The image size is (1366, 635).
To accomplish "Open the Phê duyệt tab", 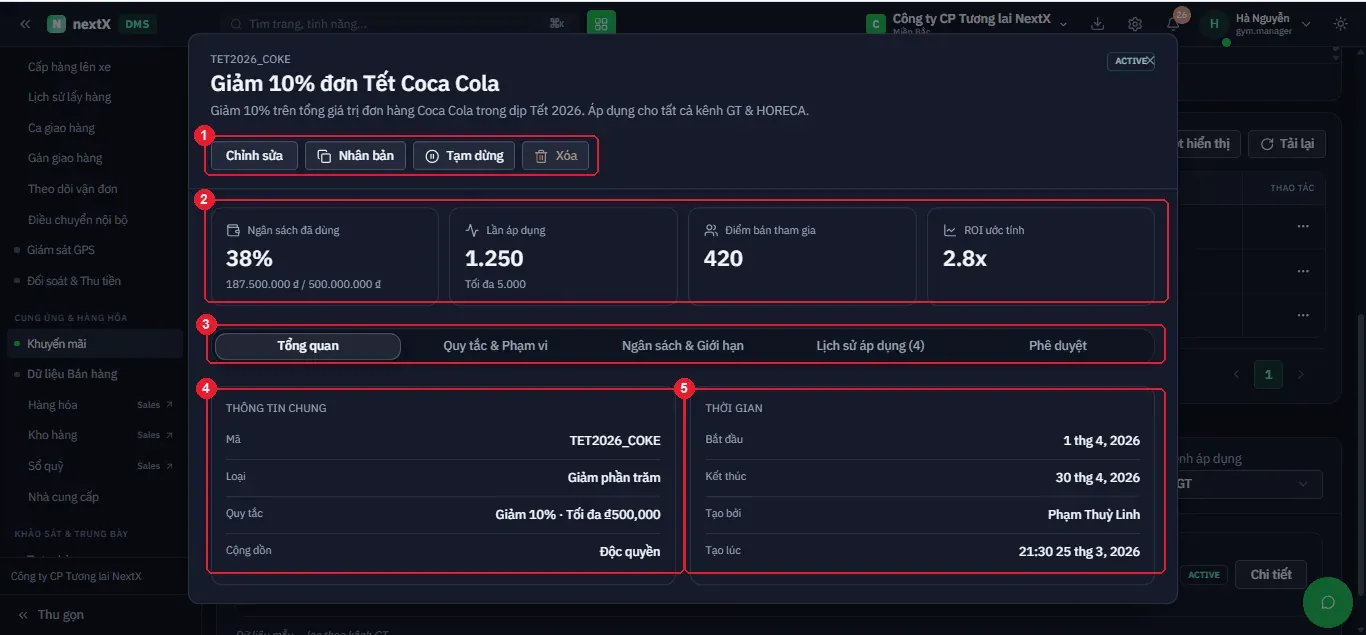I will (x=1058, y=346).
